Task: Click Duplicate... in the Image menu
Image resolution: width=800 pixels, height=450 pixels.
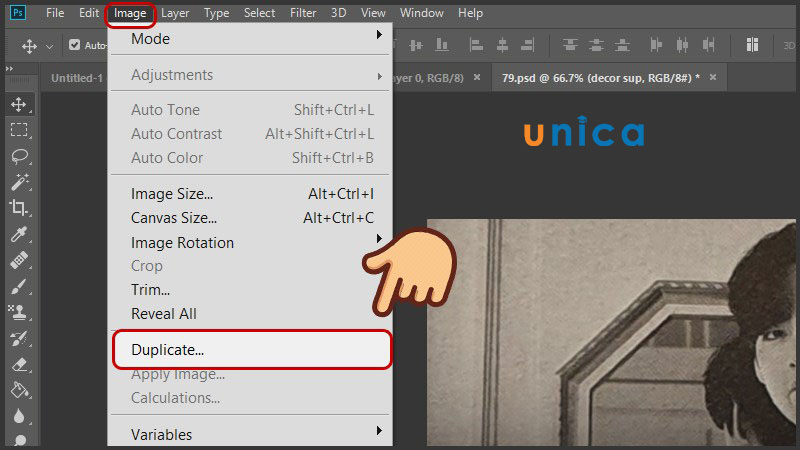Action: coord(250,350)
